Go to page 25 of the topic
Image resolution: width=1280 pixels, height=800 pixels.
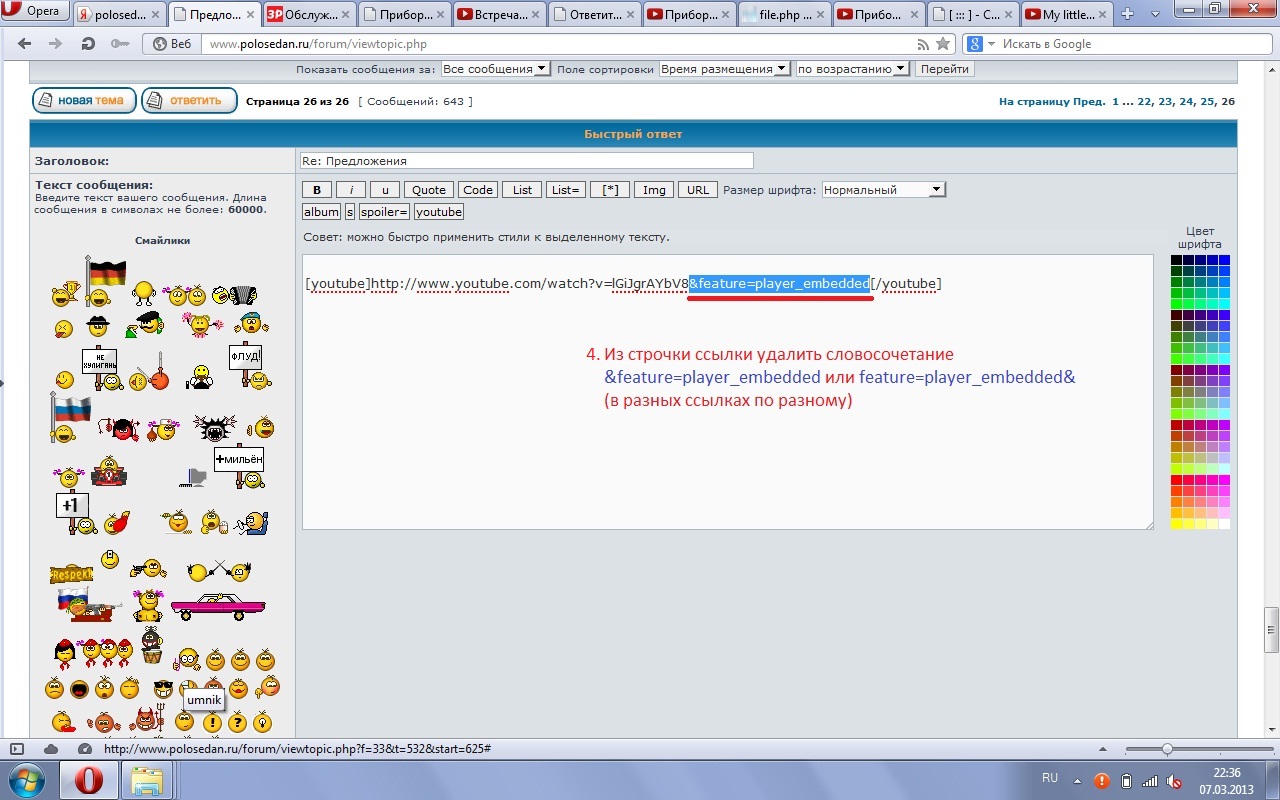click(x=1208, y=101)
